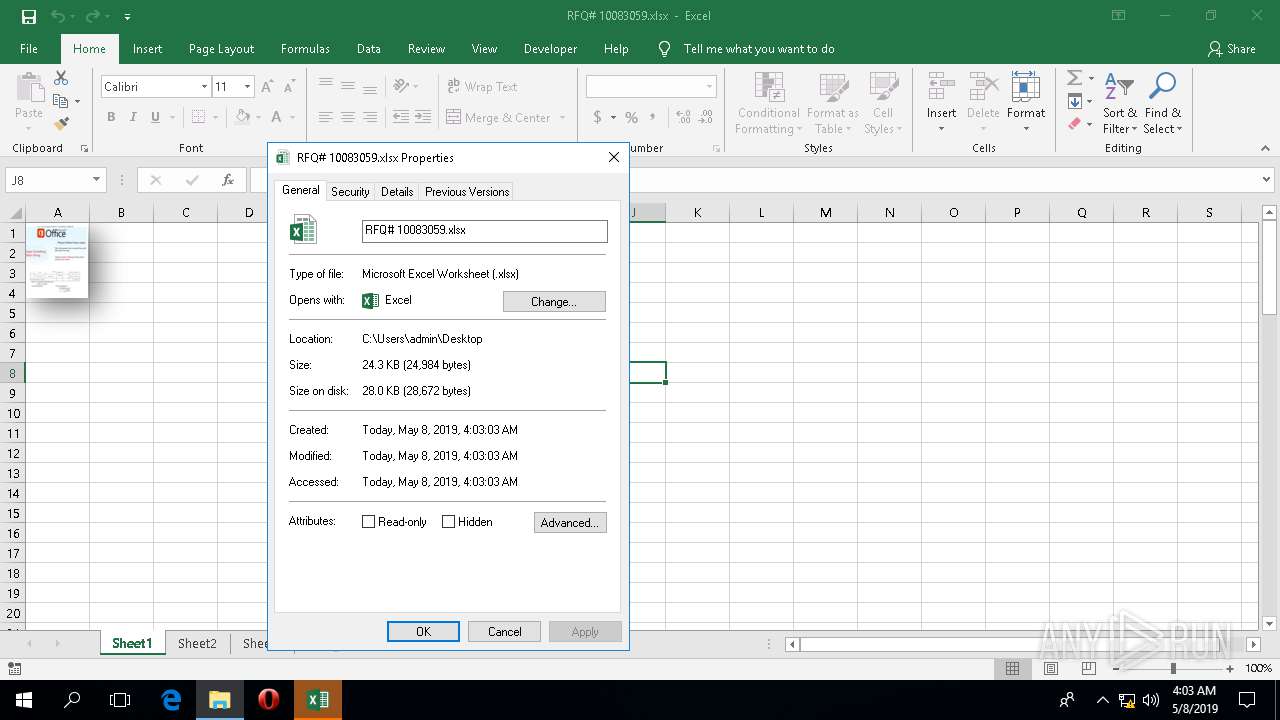
Task: Open the Merge & Center dropdown arrow
Action: point(563,117)
